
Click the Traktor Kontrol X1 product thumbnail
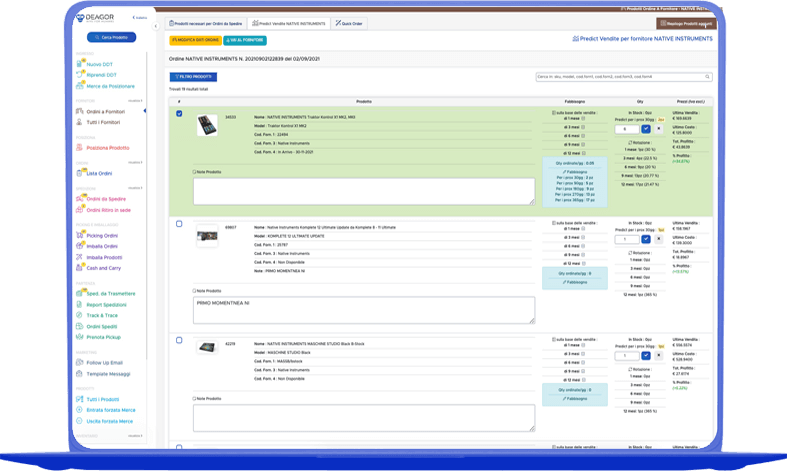[207, 125]
